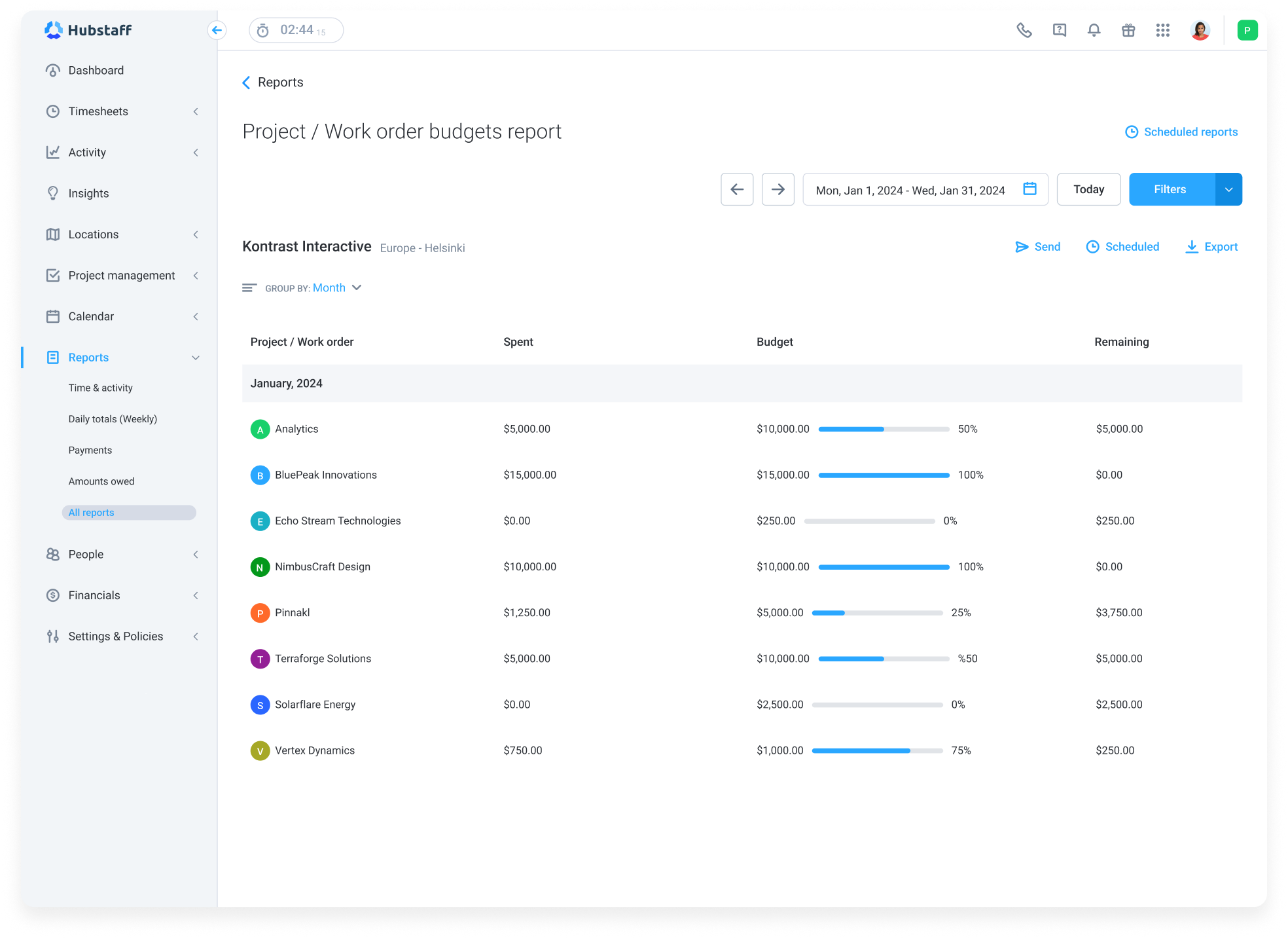This screenshot has height=939, width=1288.
Task: Open the apps grid launcher
Action: point(1162,30)
